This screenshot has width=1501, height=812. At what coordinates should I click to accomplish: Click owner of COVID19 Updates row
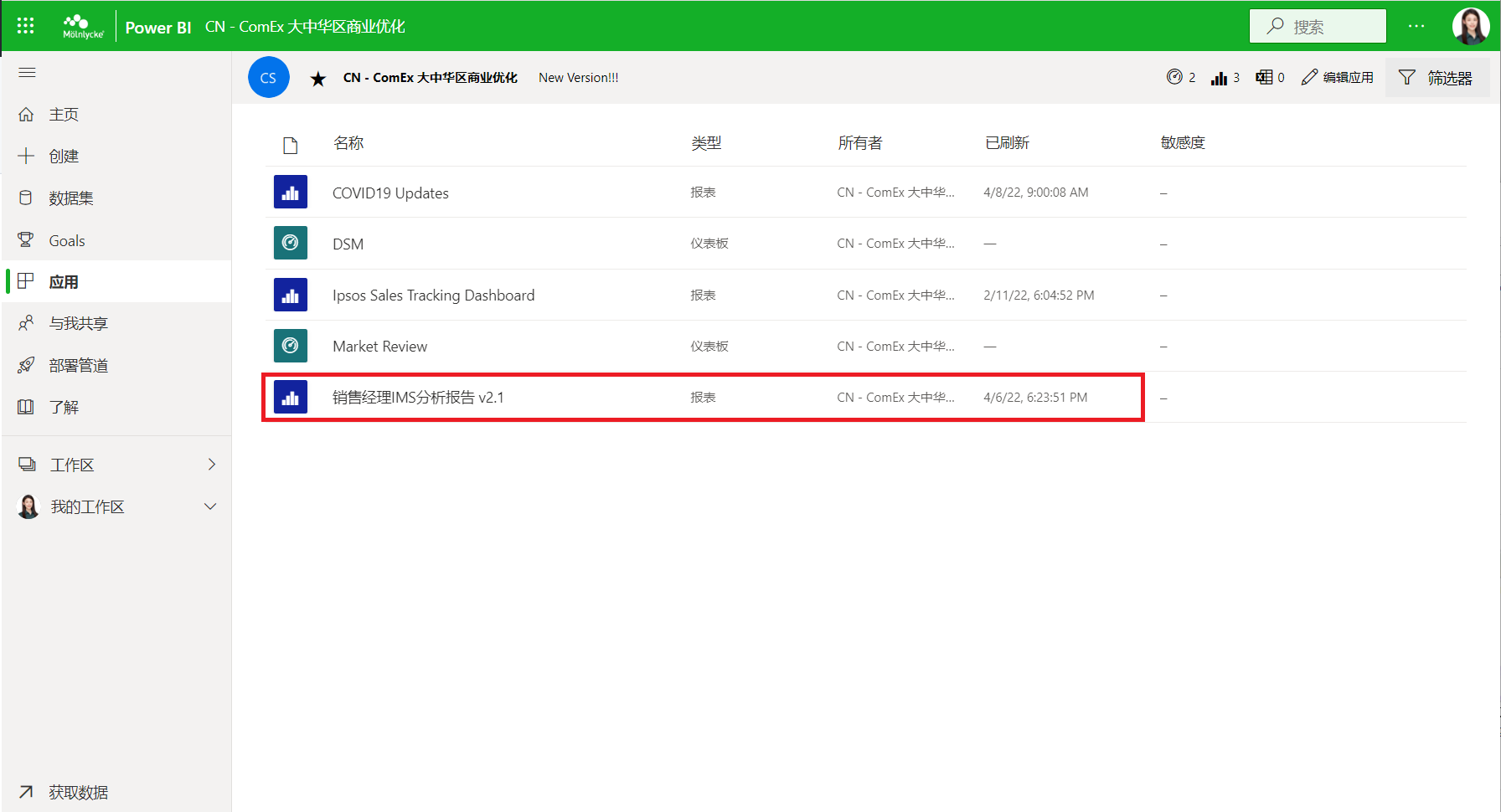coord(895,193)
